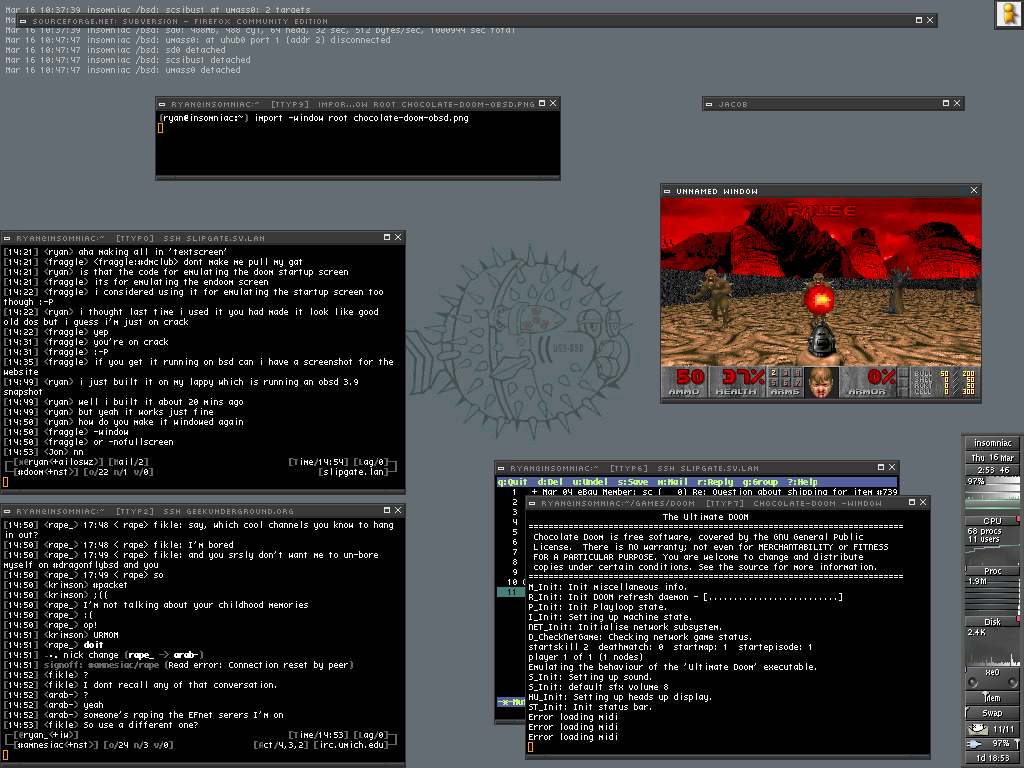Image resolution: width=1024 pixels, height=768 pixels.
Task: Select r:Reply in the mutt menu bar
Action: click(709, 482)
